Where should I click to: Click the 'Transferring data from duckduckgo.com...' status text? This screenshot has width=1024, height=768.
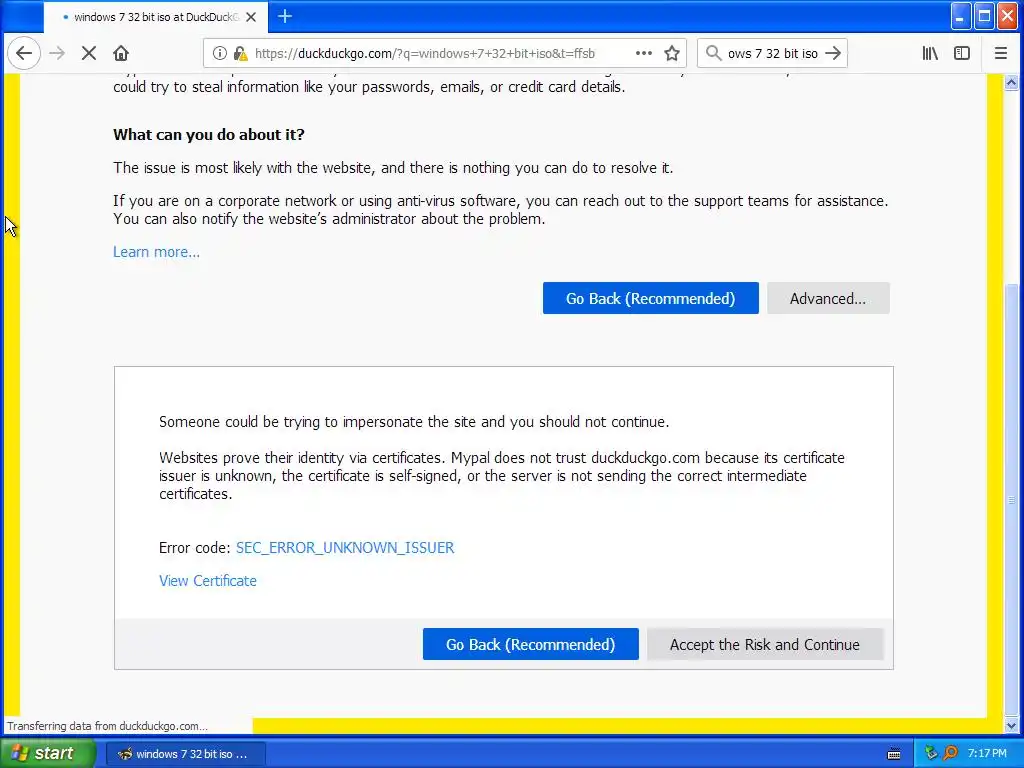(107, 726)
